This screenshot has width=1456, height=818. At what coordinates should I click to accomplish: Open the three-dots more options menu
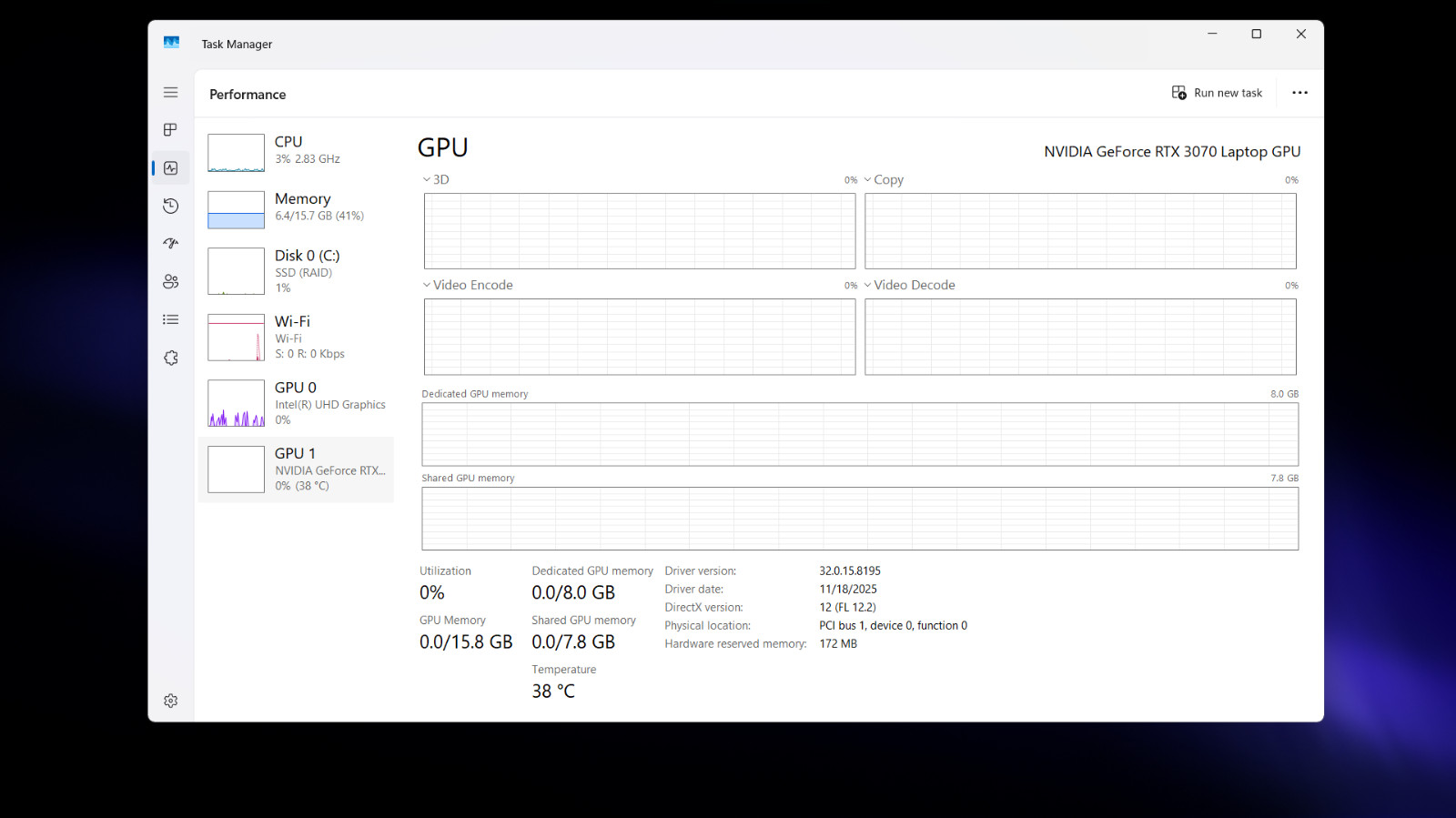(x=1299, y=93)
